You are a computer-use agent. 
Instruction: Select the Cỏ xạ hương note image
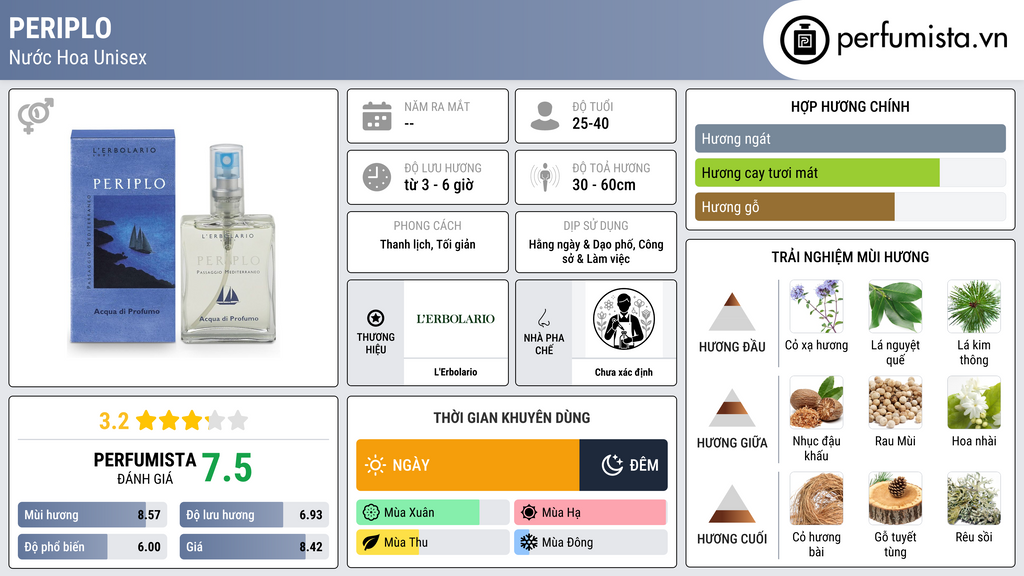point(816,306)
